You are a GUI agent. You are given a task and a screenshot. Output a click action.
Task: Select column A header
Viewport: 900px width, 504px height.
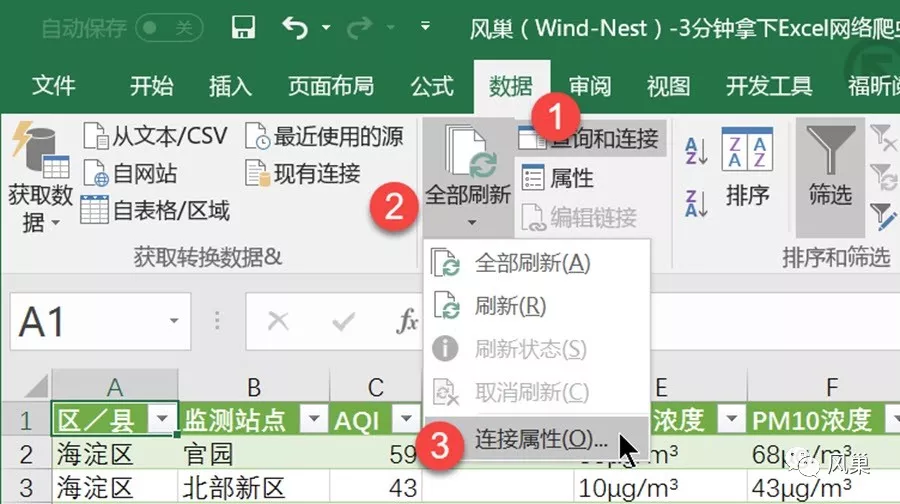(115, 387)
